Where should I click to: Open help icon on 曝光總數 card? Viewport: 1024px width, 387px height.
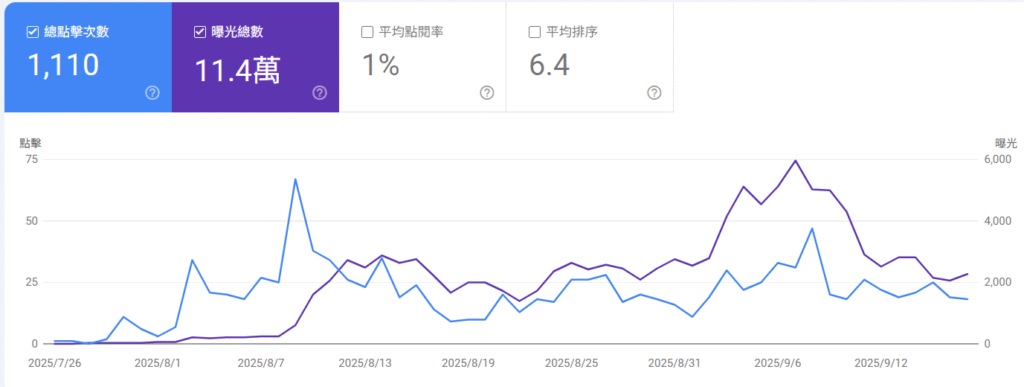(319, 93)
